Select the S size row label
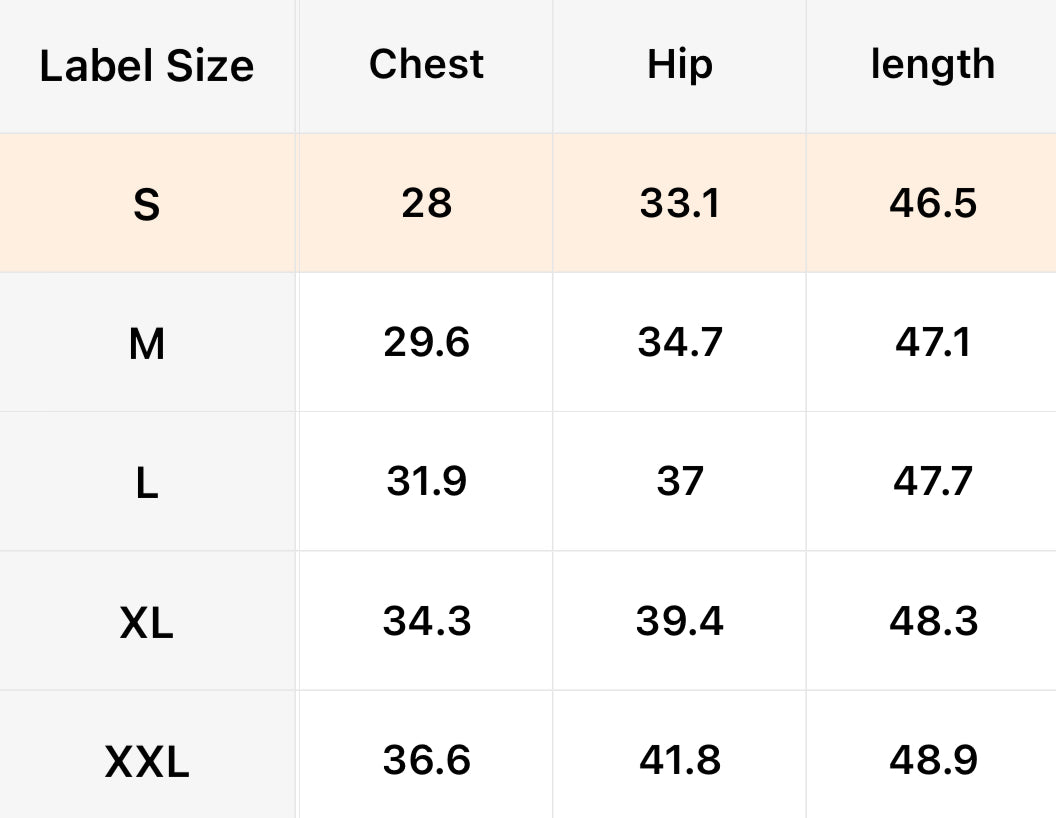 point(146,205)
